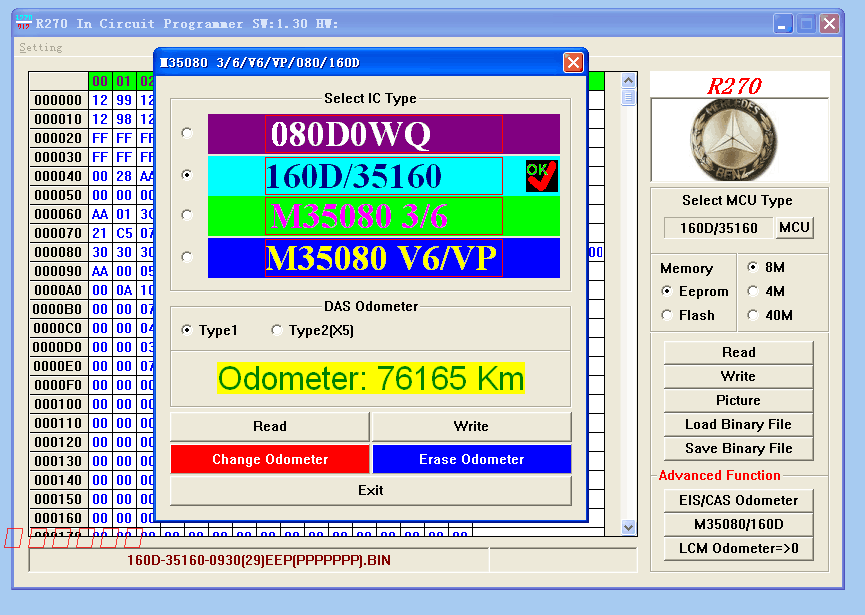Select Flash memory radio button
865x615 pixels.
pyautogui.click(x=667, y=315)
